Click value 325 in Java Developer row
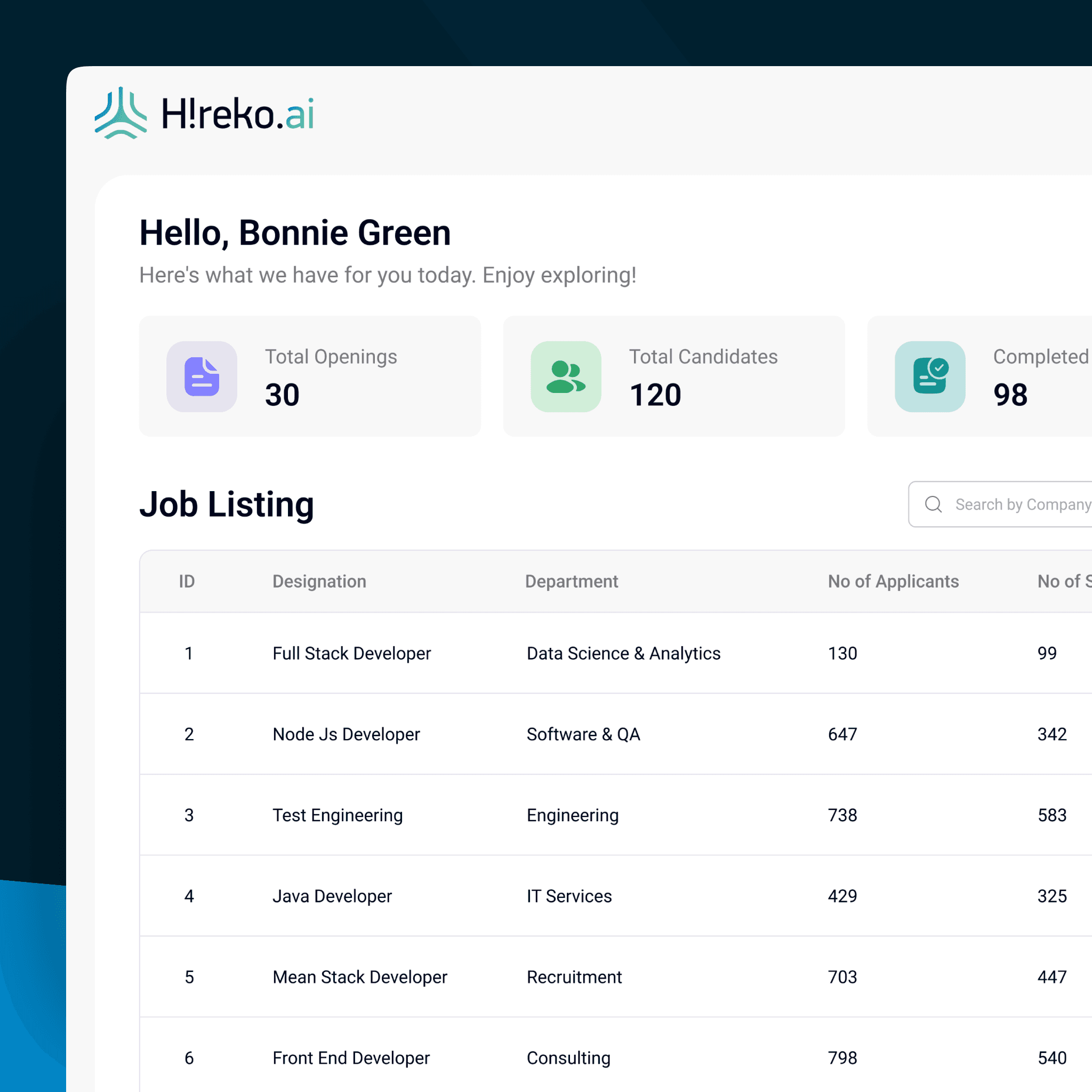 (x=1052, y=896)
